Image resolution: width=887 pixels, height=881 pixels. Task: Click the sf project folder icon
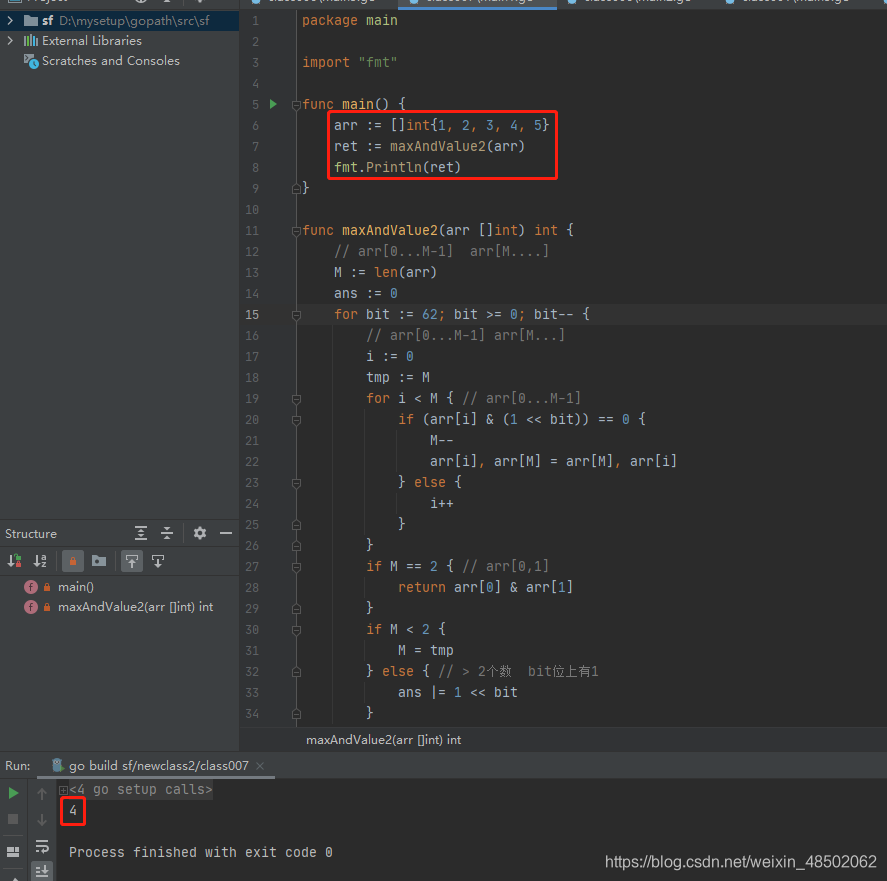pos(31,21)
